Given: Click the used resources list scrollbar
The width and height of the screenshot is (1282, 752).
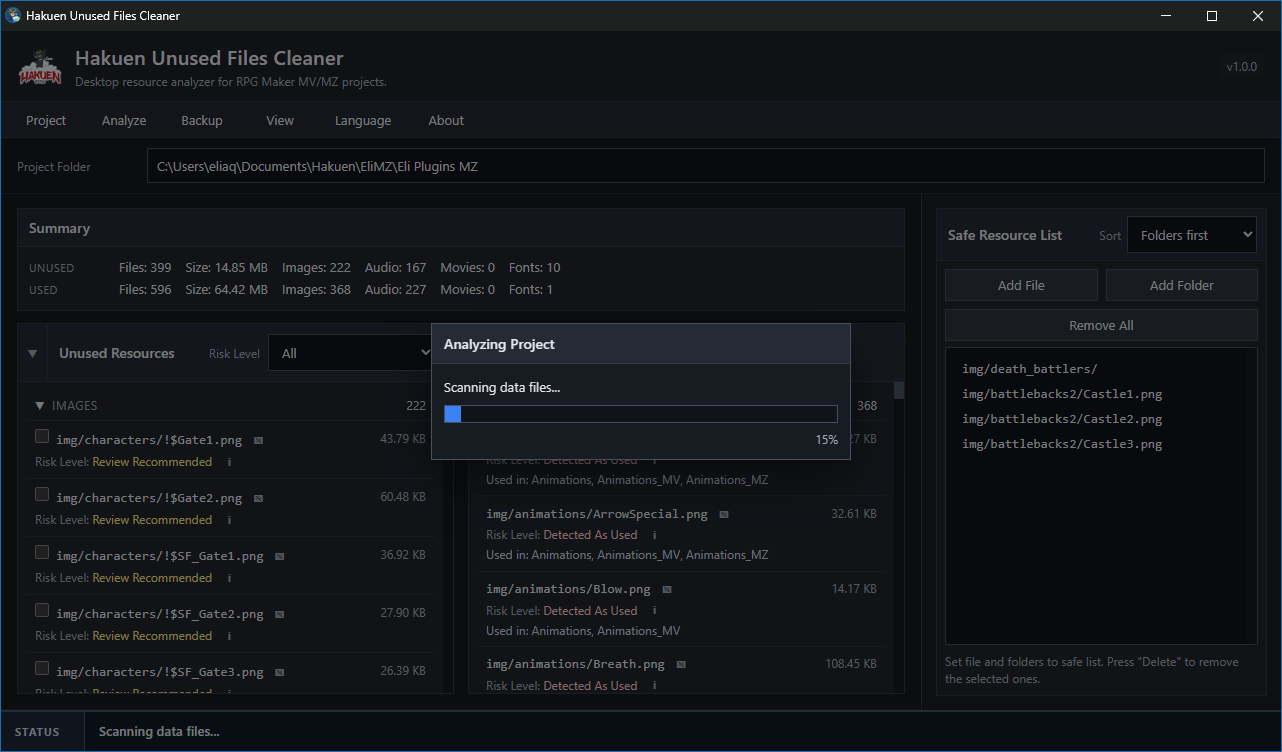Looking at the screenshot, I should (899, 390).
